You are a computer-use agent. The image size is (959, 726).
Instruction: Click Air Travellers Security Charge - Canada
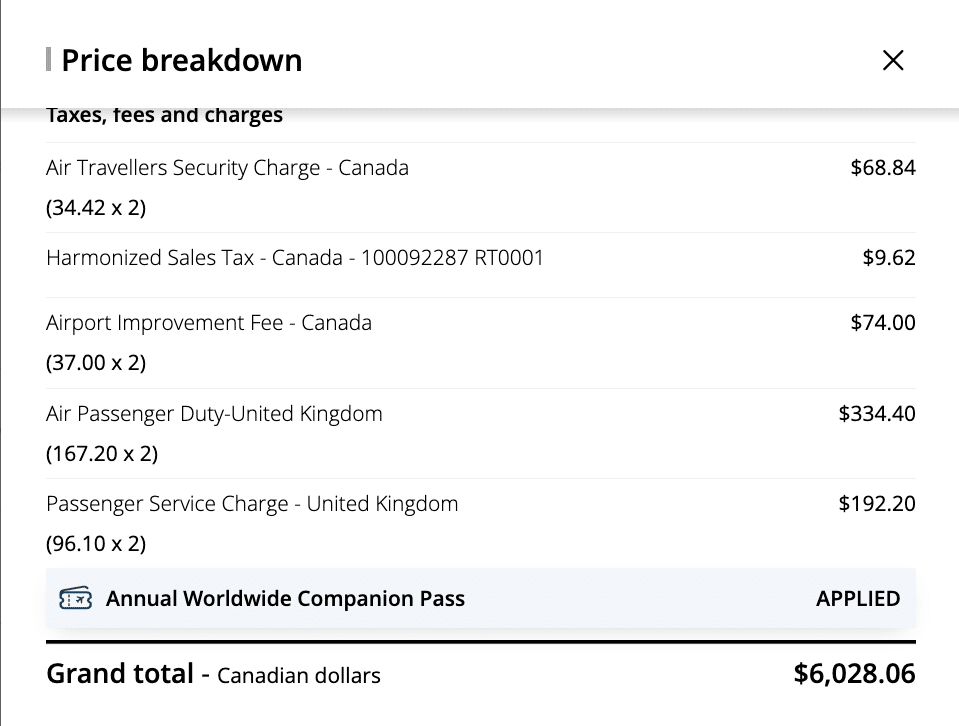click(x=227, y=168)
